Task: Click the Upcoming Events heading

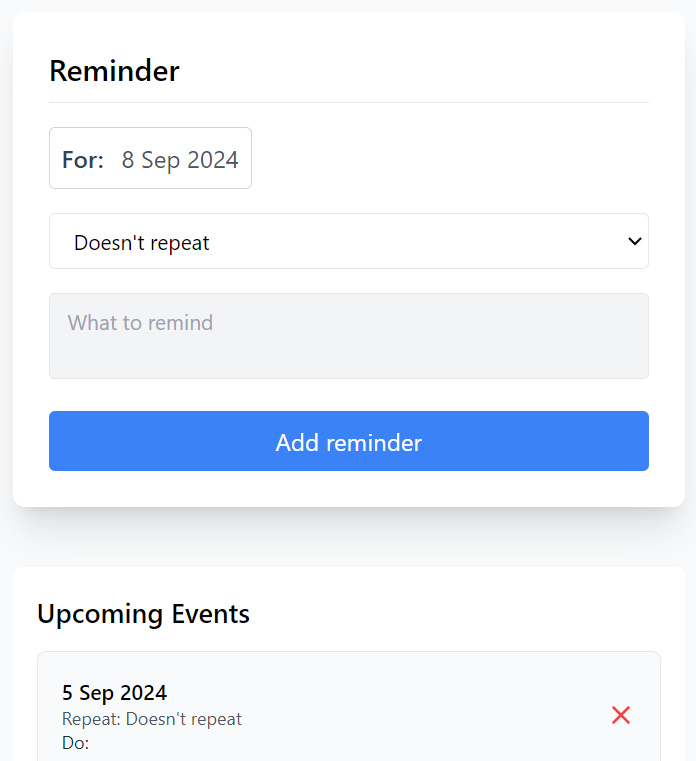Action: click(144, 614)
